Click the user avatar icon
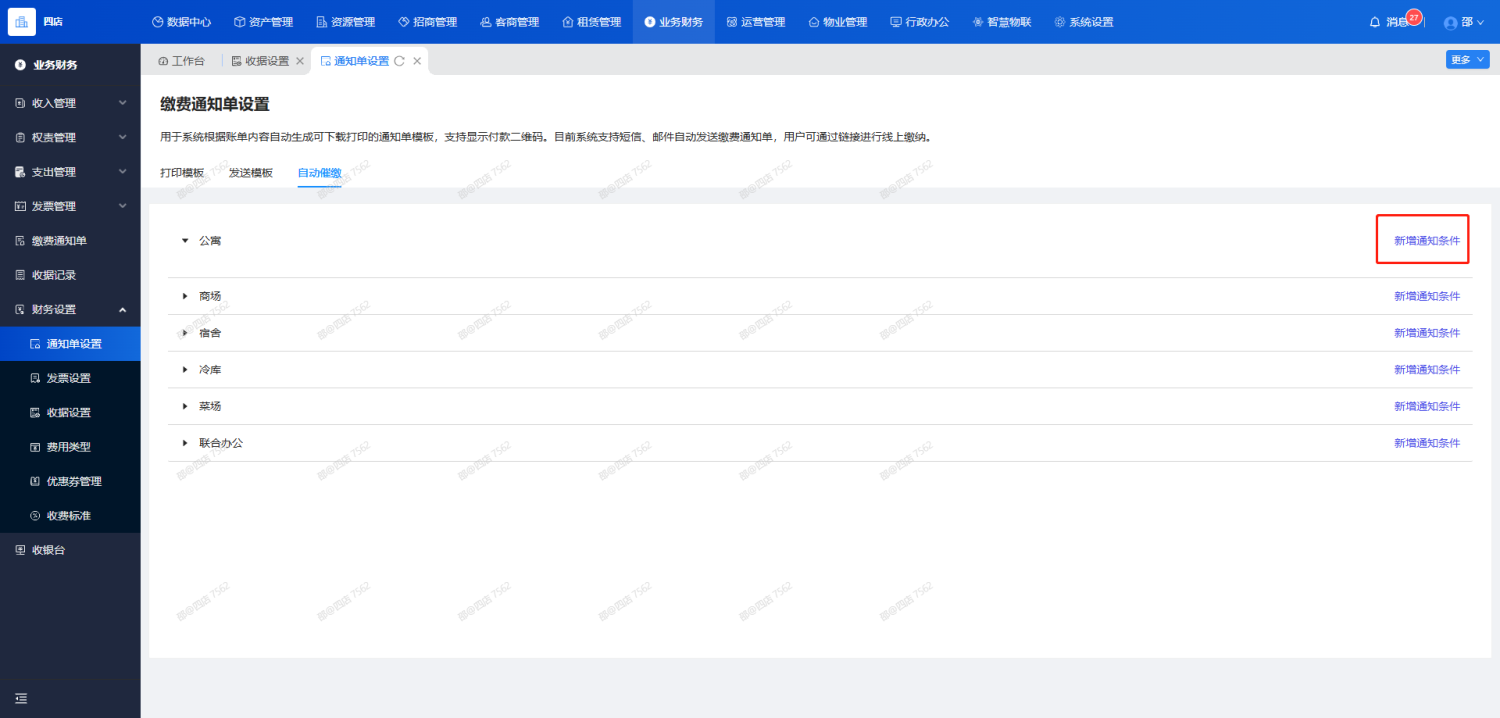 (1451, 22)
